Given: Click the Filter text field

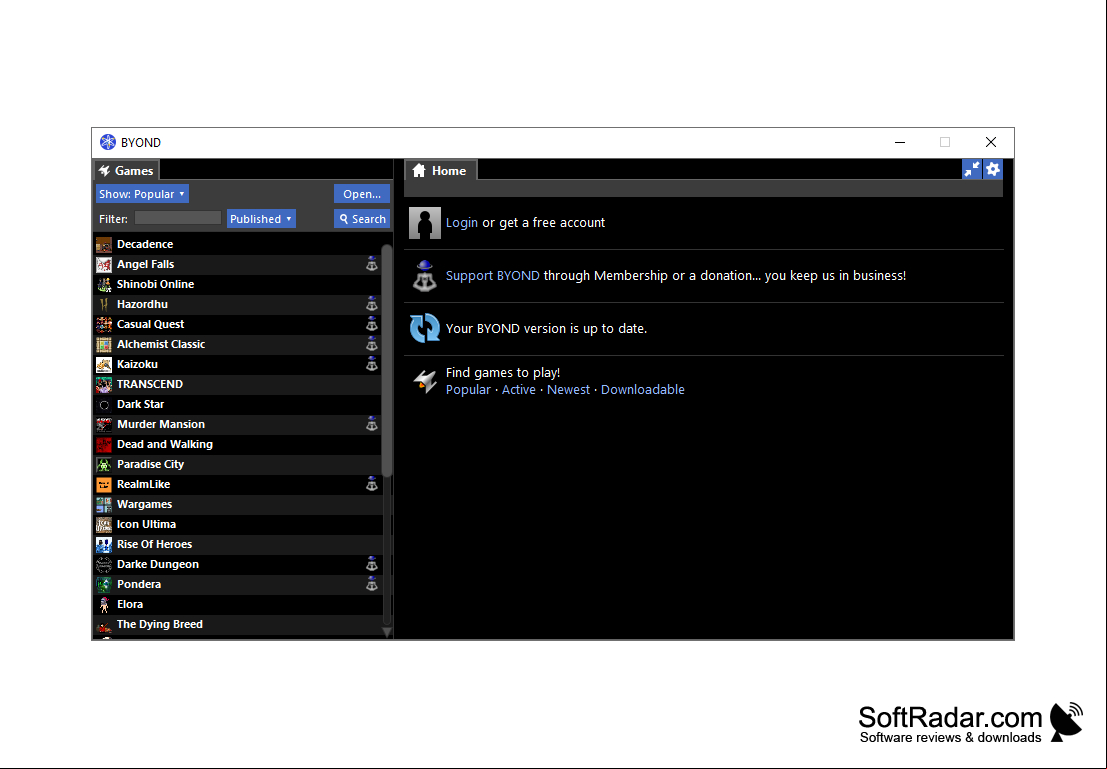Looking at the screenshot, I should (x=178, y=218).
